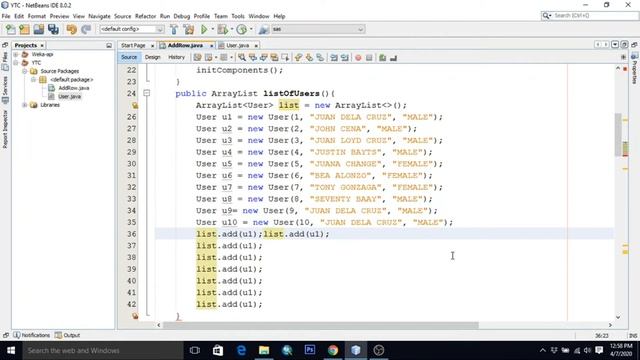Open the Output panel button

[x=68, y=335]
